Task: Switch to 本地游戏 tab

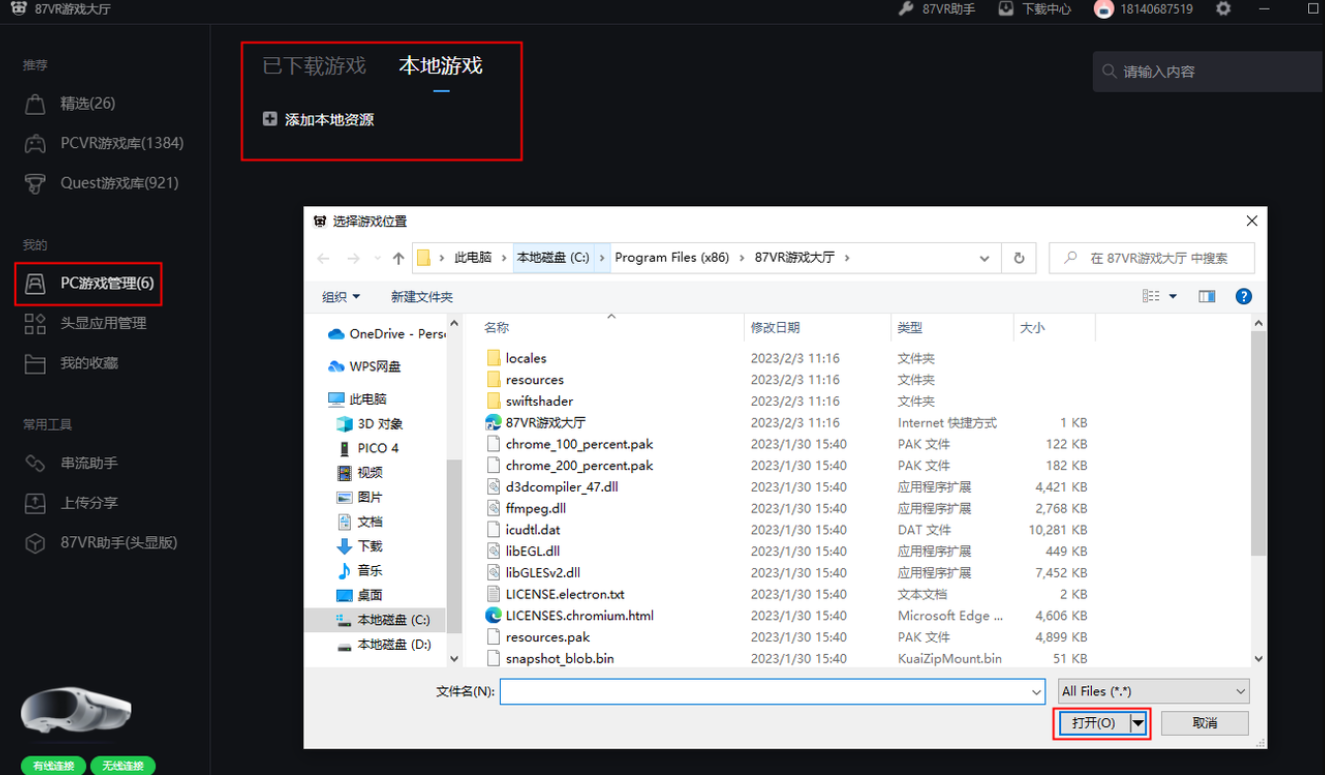Action: 441,66
